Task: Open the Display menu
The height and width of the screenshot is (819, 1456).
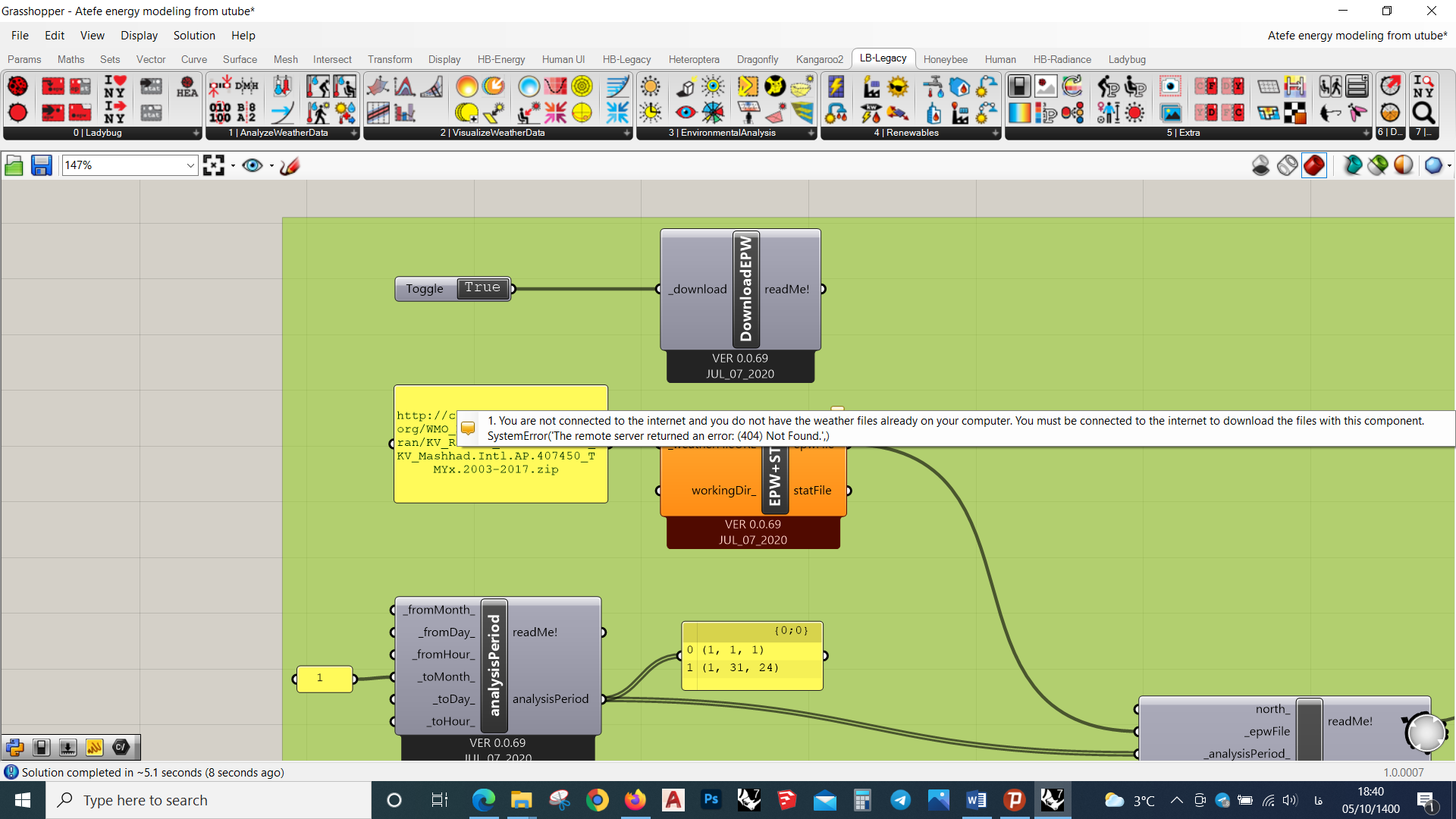Action: (139, 36)
